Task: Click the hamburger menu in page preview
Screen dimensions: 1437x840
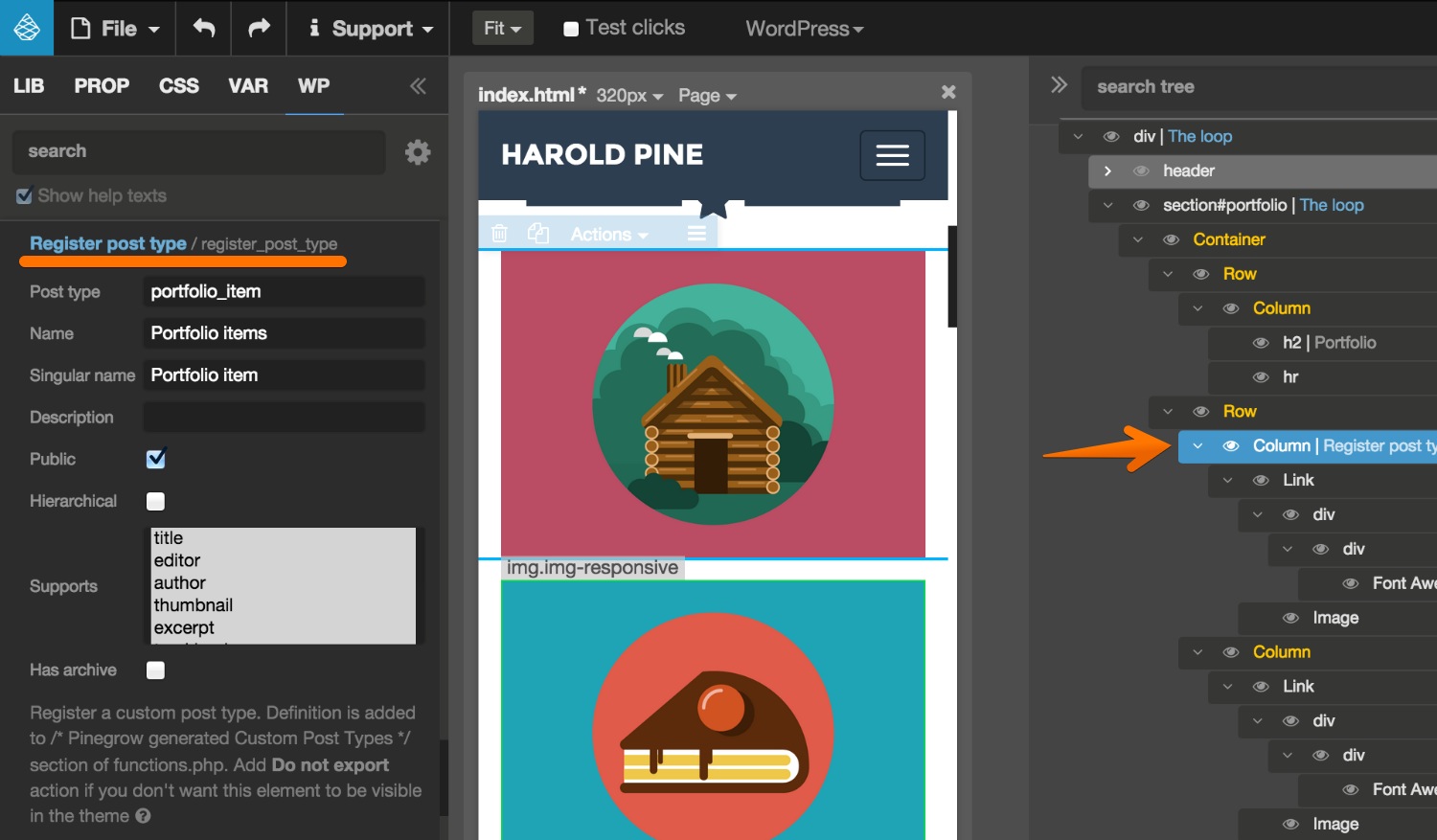Action: 892,155
